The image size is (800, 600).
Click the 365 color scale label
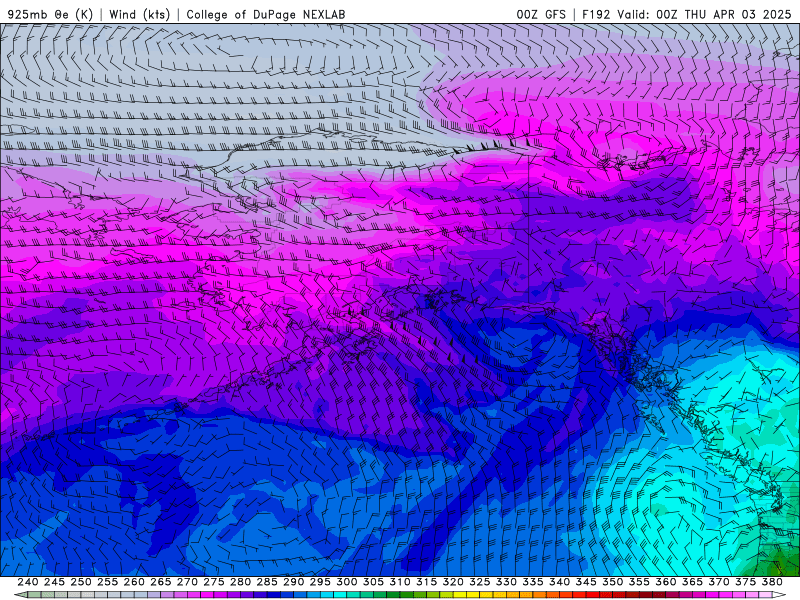click(x=692, y=582)
